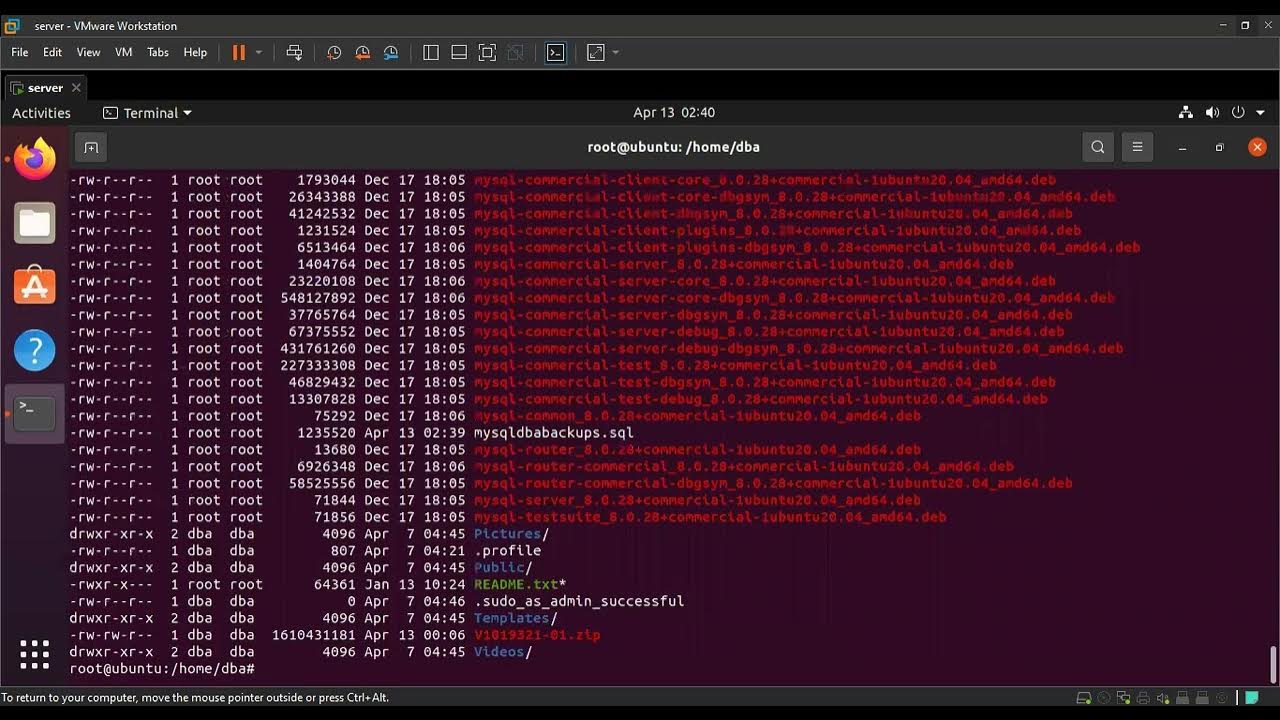Expand the stretch guest dropdown arrow
This screenshot has width=1280, height=720.
coord(616,52)
